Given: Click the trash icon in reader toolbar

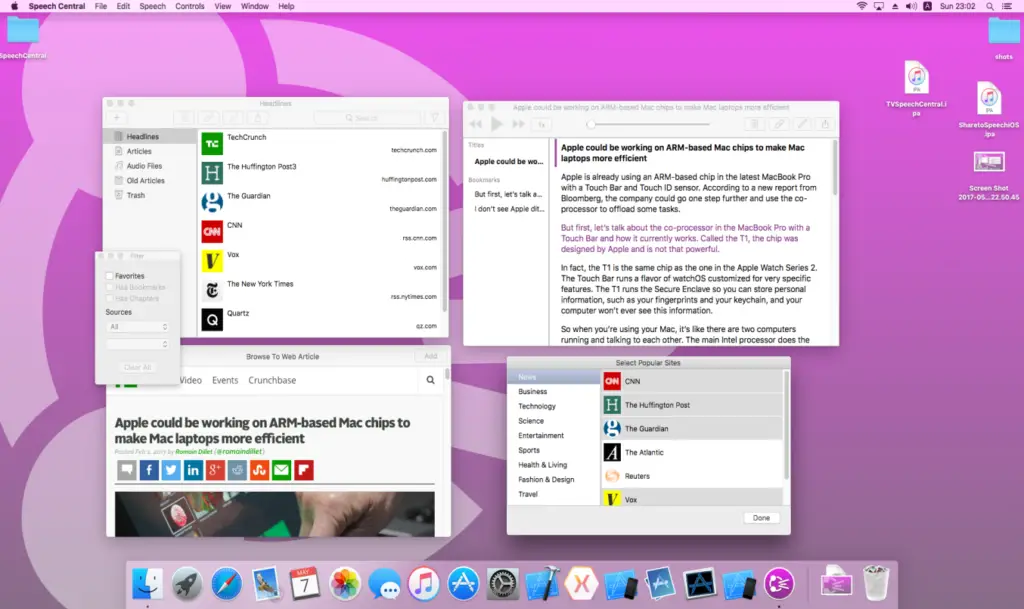Looking at the screenshot, I should coord(754,124).
